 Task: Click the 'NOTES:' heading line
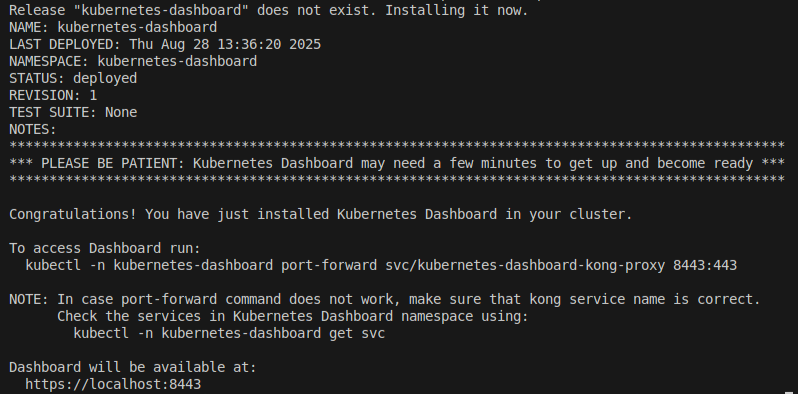(x=33, y=129)
